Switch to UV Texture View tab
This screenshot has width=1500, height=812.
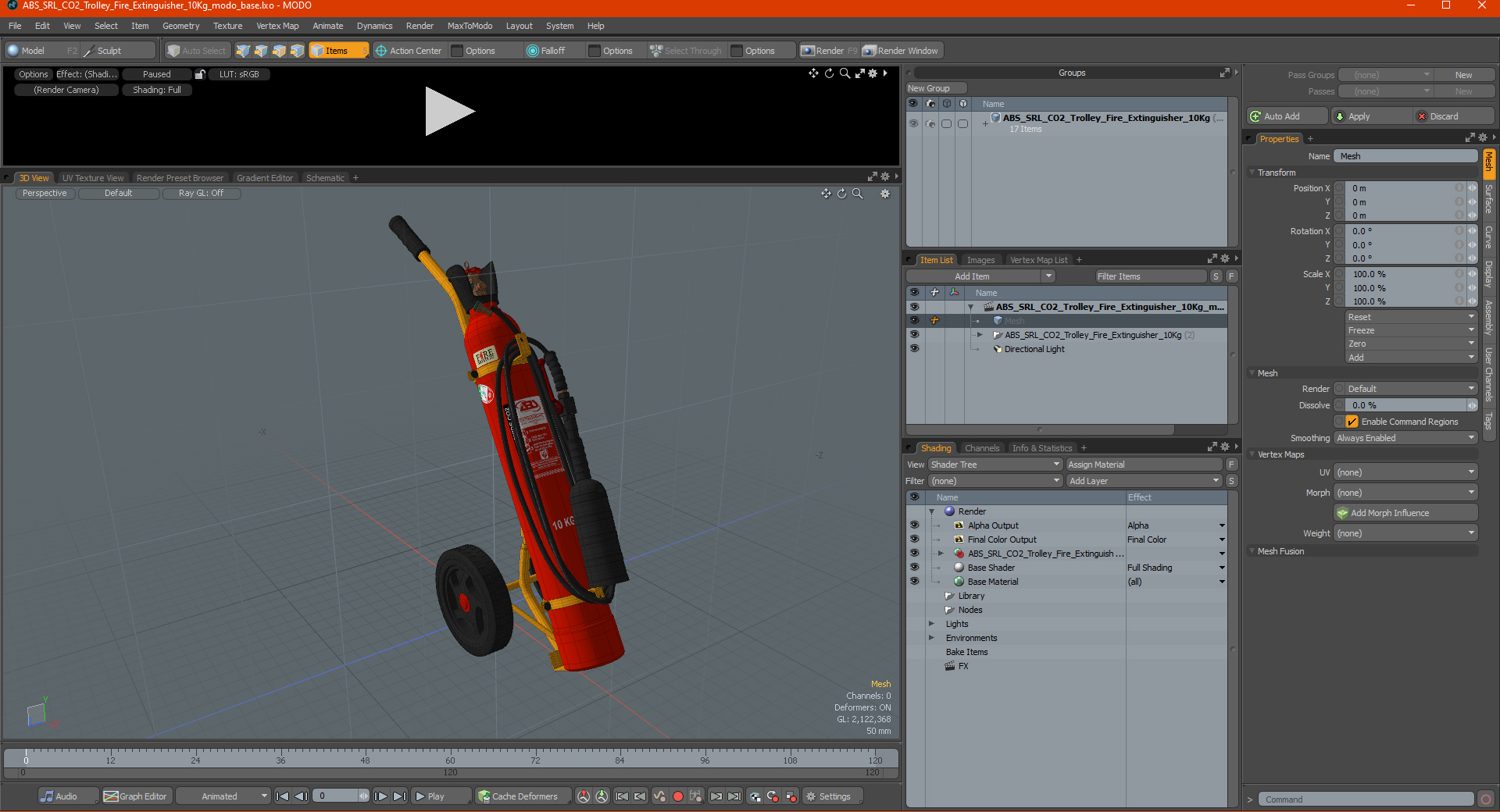[x=93, y=178]
